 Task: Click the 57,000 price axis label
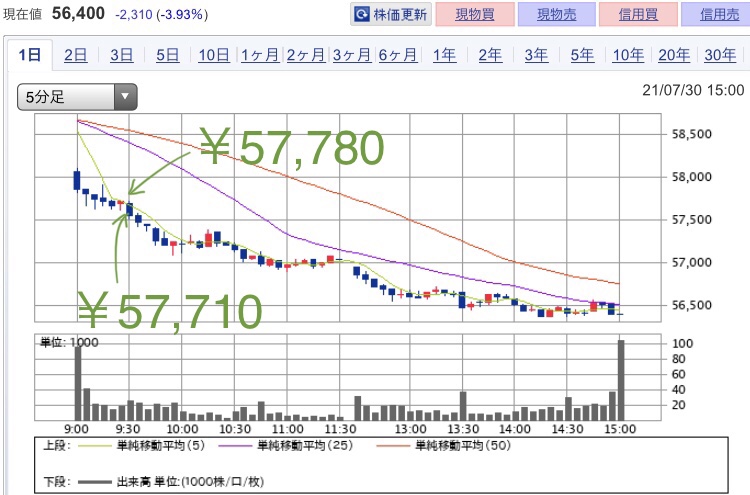click(692, 263)
